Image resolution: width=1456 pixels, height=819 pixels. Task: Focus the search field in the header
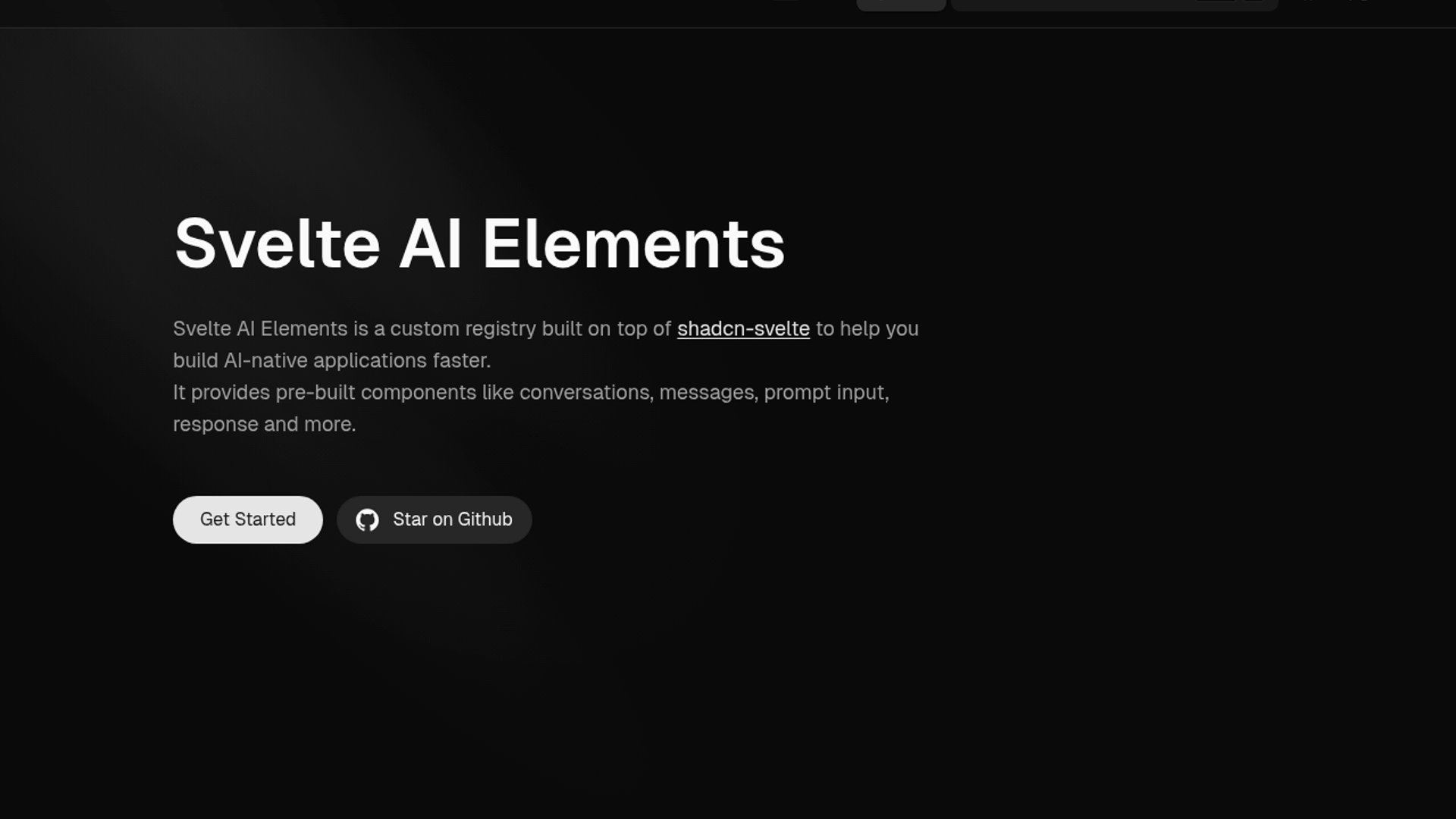(1077, 5)
